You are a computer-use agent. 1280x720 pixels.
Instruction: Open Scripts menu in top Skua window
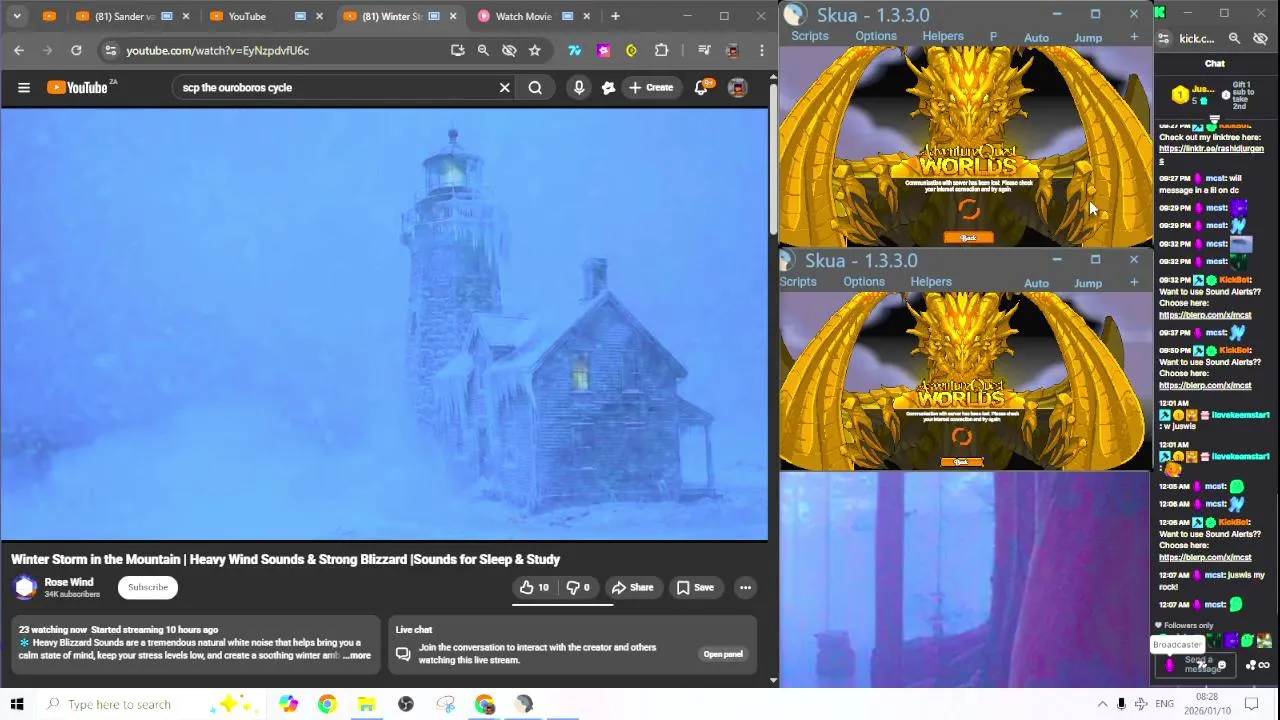(x=810, y=36)
